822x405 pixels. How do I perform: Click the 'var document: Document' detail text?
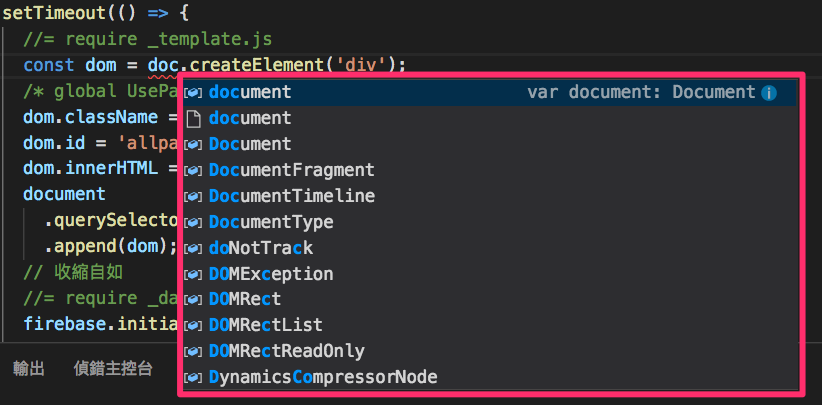[x=641, y=93]
